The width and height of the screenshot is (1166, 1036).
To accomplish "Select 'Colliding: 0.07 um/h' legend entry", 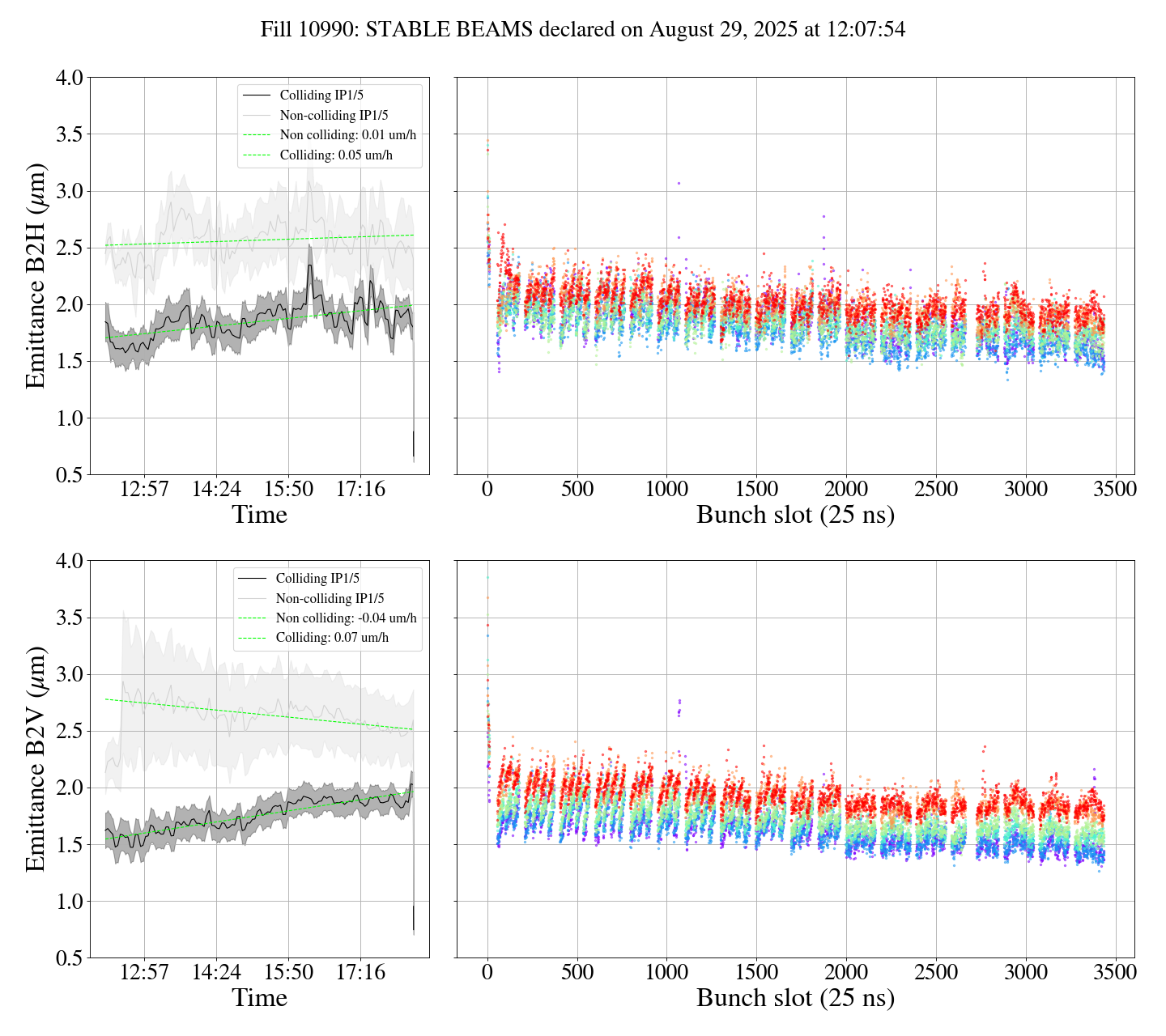I will click(x=332, y=638).
